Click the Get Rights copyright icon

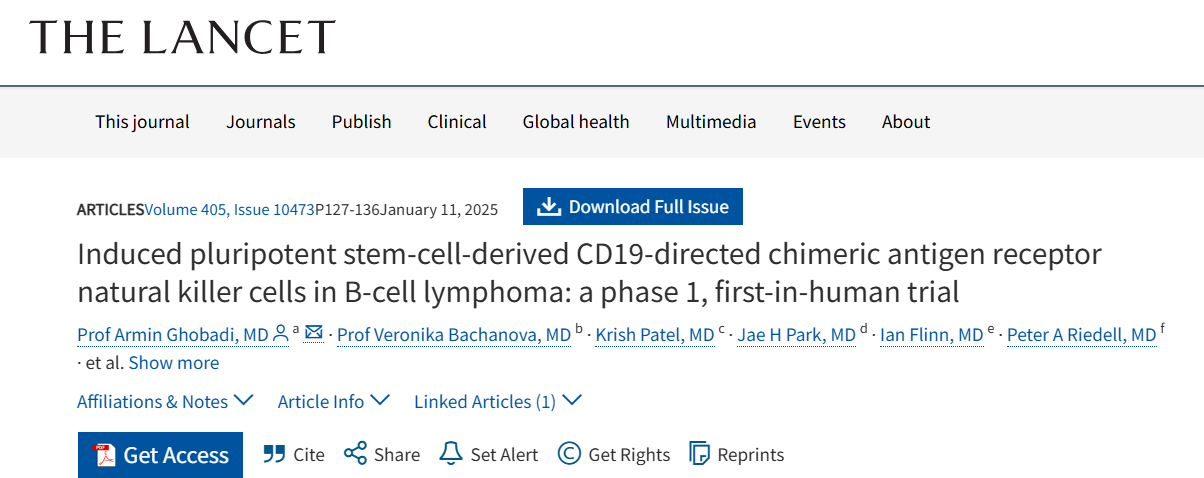(x=569, y=454)
